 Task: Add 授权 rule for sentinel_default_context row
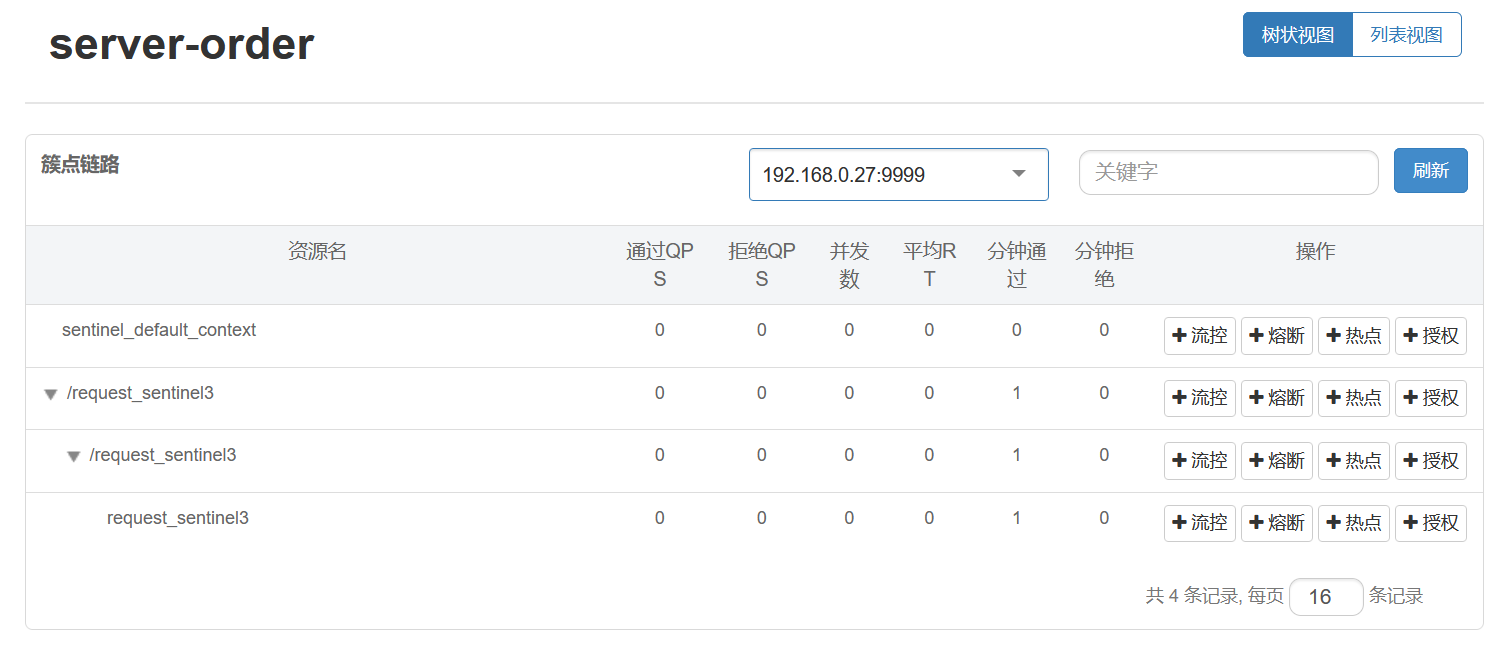(x=1430, y=336)
